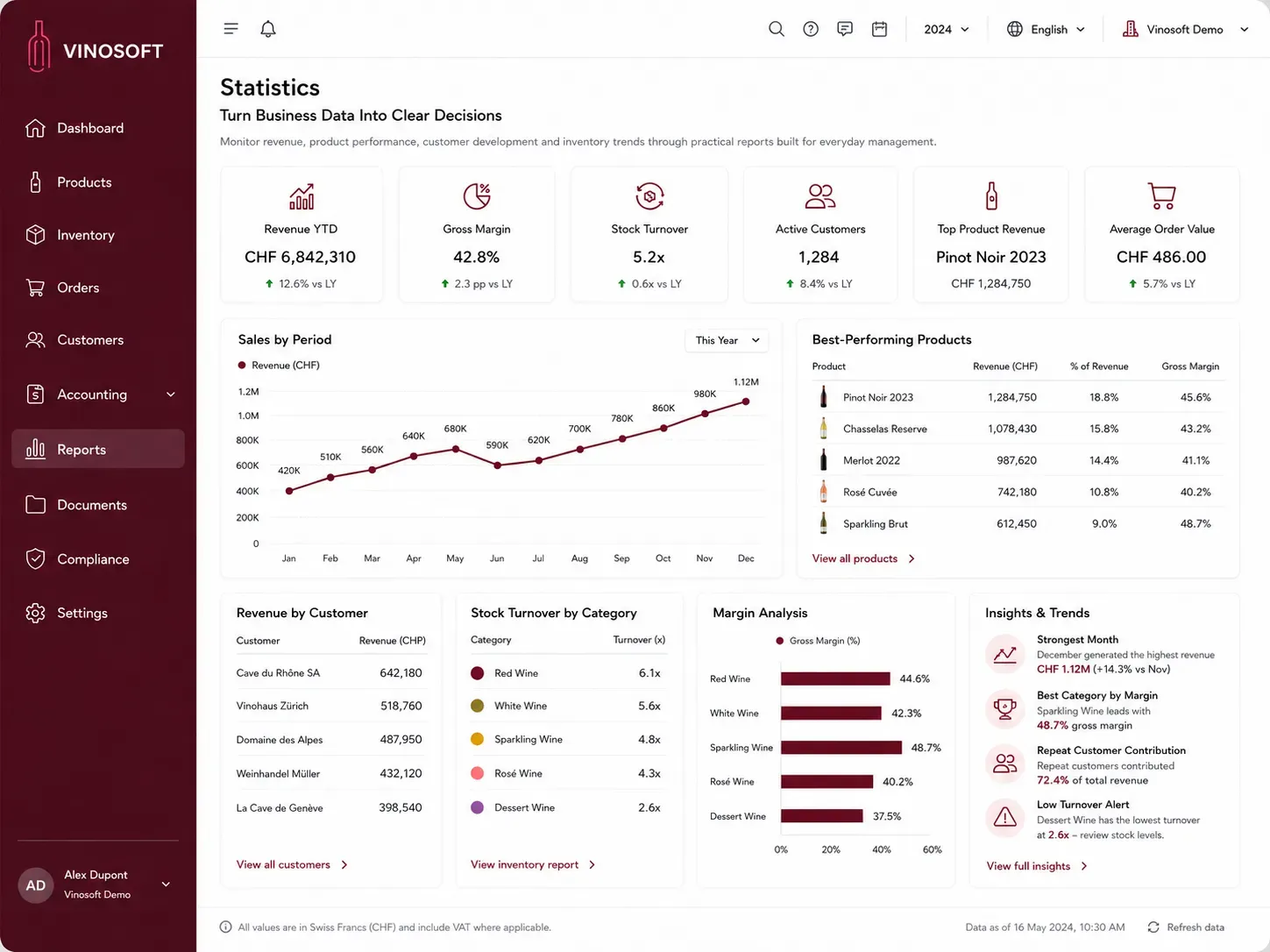Screen dimensions: 1270x952
Task: Expand the Alex Dupont user menu chevron
Action: [x=166, y=885]
